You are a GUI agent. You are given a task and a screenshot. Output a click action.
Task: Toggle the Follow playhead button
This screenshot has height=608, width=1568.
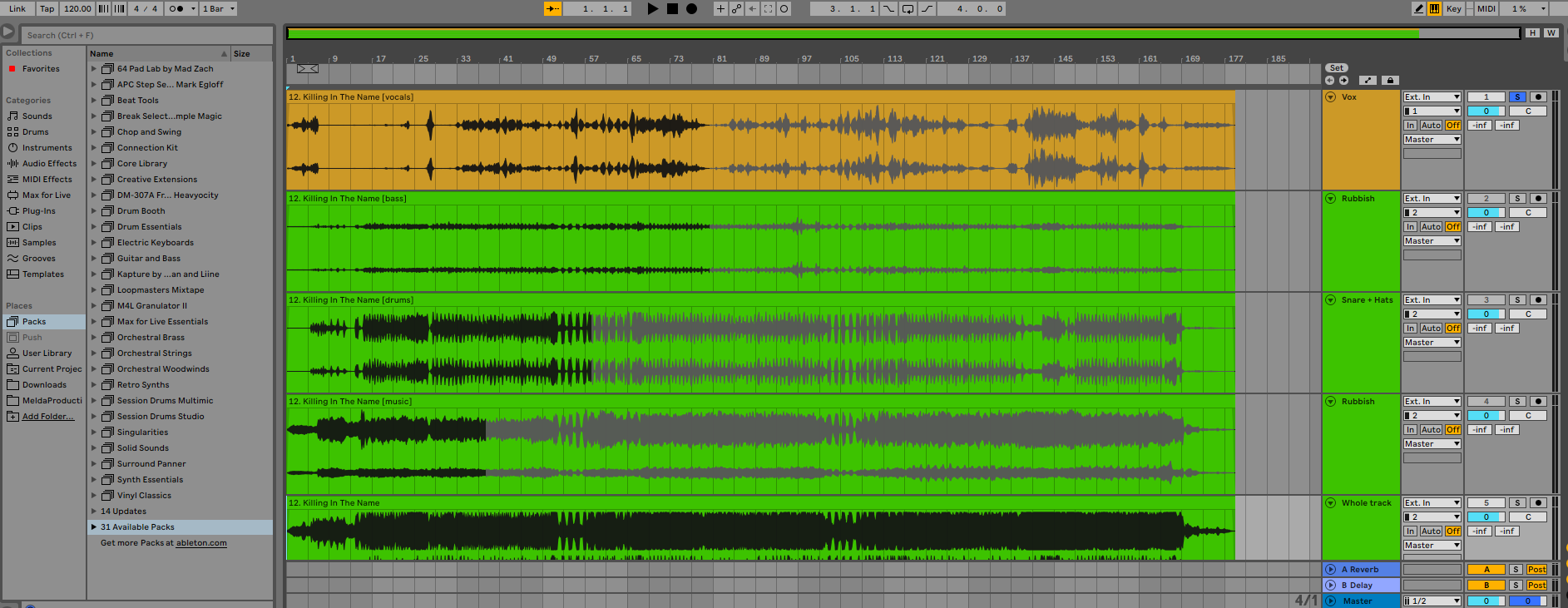pyautogui.click(x=552, y=8)
